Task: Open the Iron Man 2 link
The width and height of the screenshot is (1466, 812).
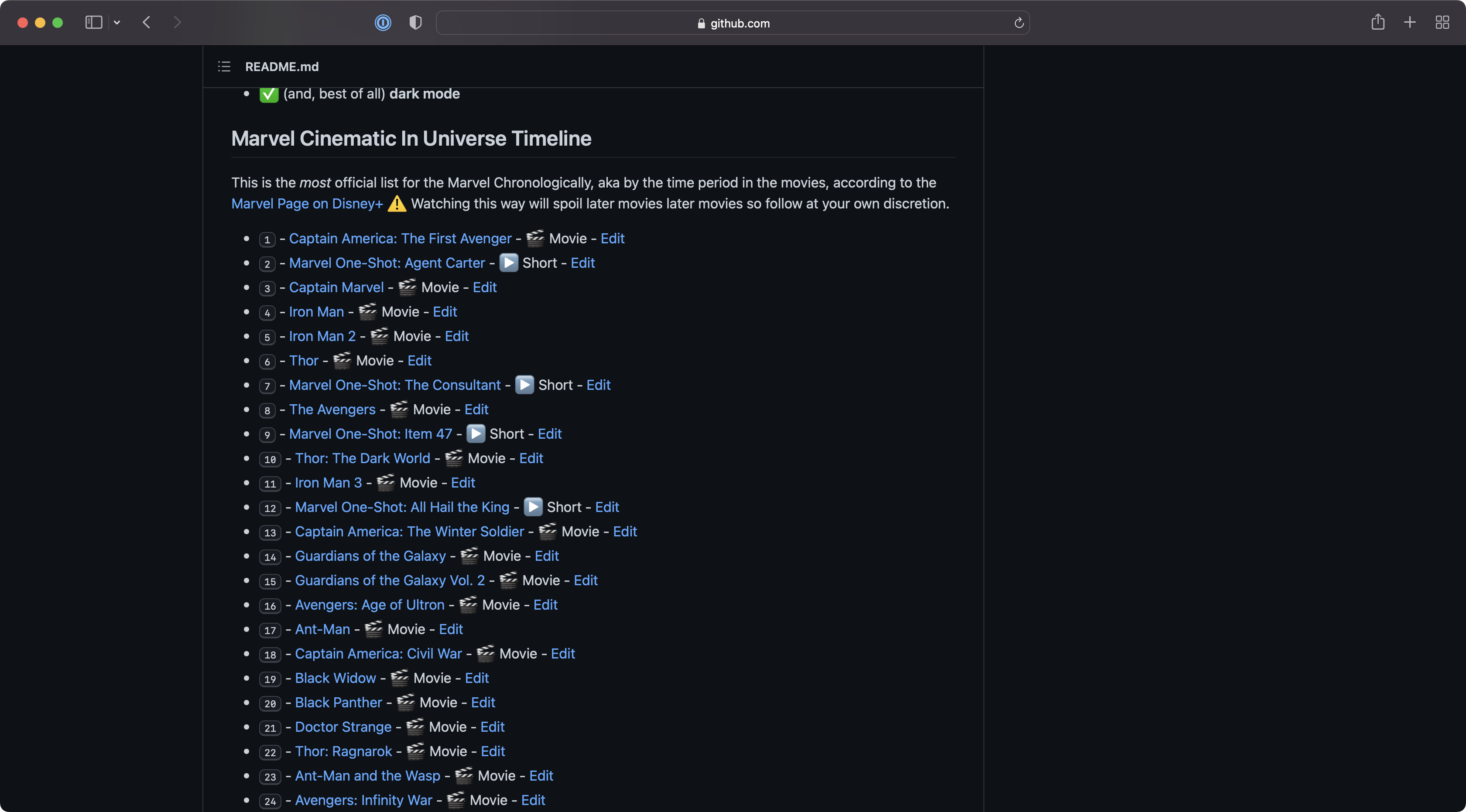Action: [322, 337]
